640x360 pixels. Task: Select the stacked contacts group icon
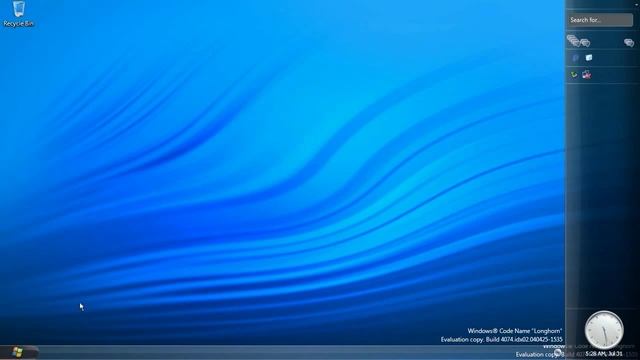573,41
